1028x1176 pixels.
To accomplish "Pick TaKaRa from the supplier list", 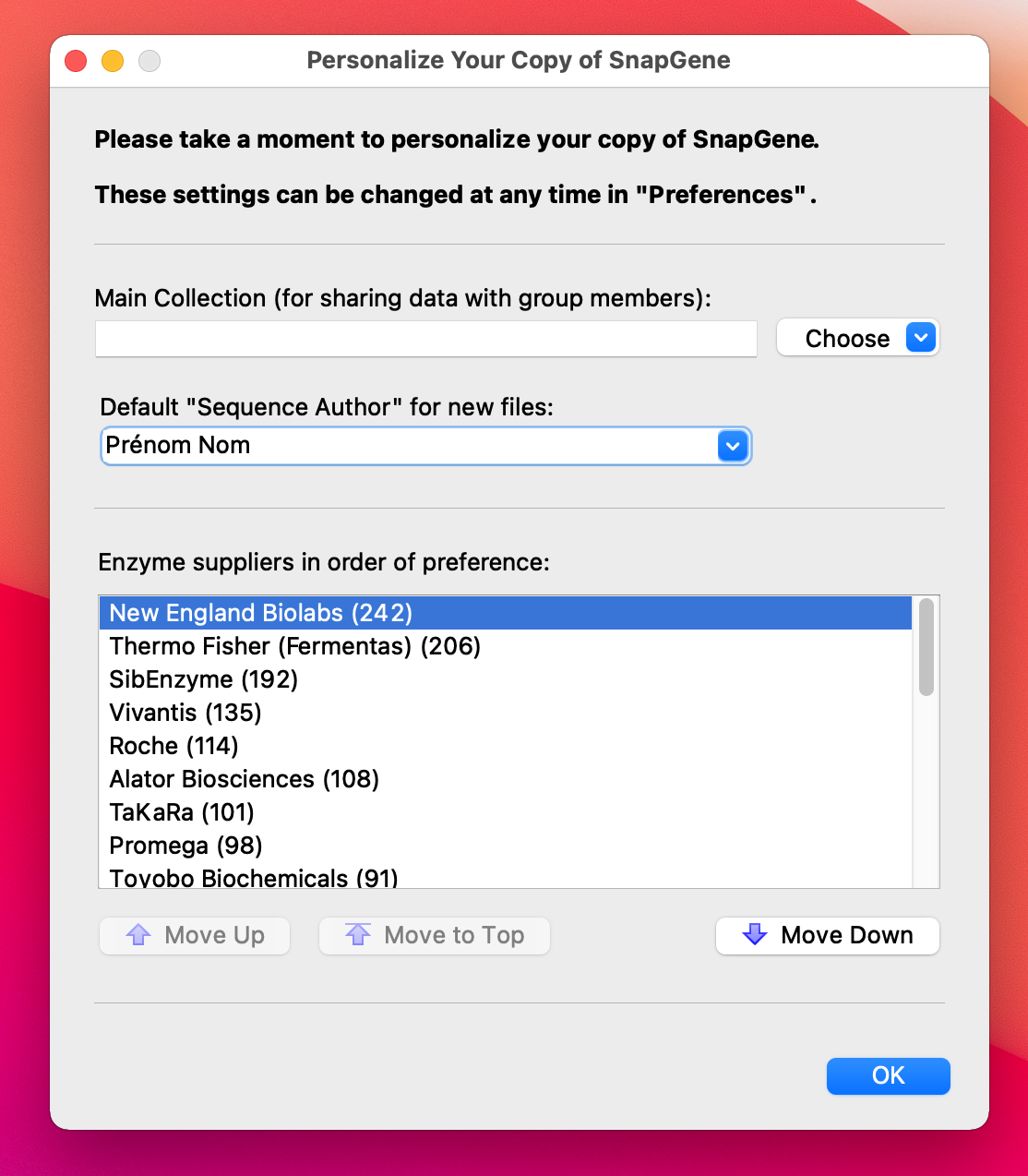I will (x=182, y=812).
